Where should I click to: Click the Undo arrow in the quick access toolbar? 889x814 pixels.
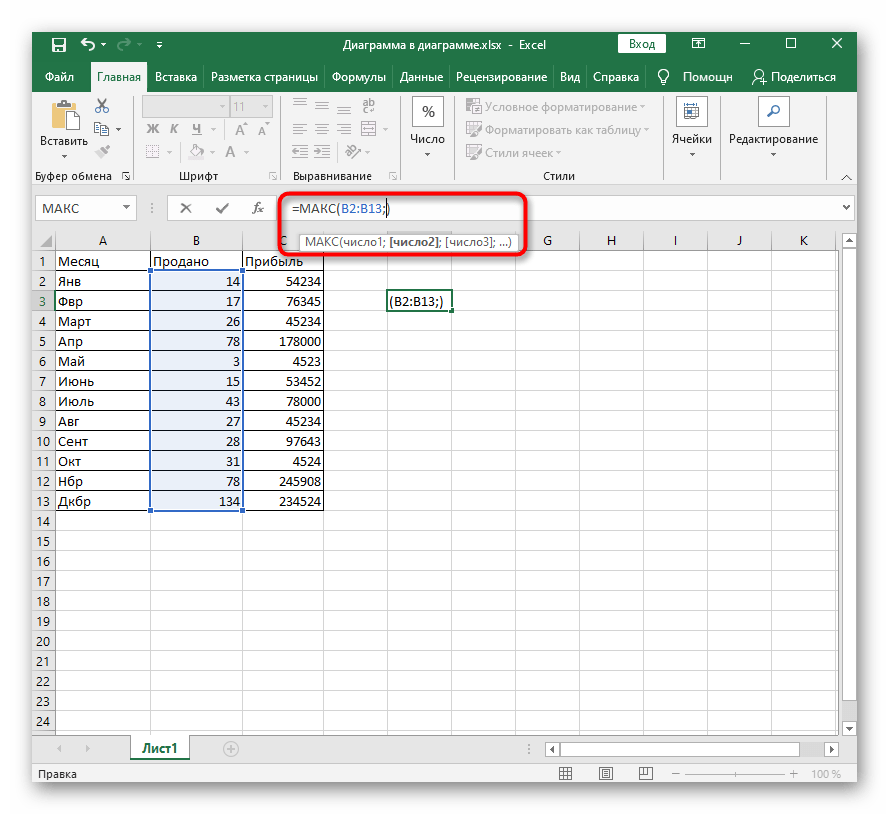tap(88, 44)
